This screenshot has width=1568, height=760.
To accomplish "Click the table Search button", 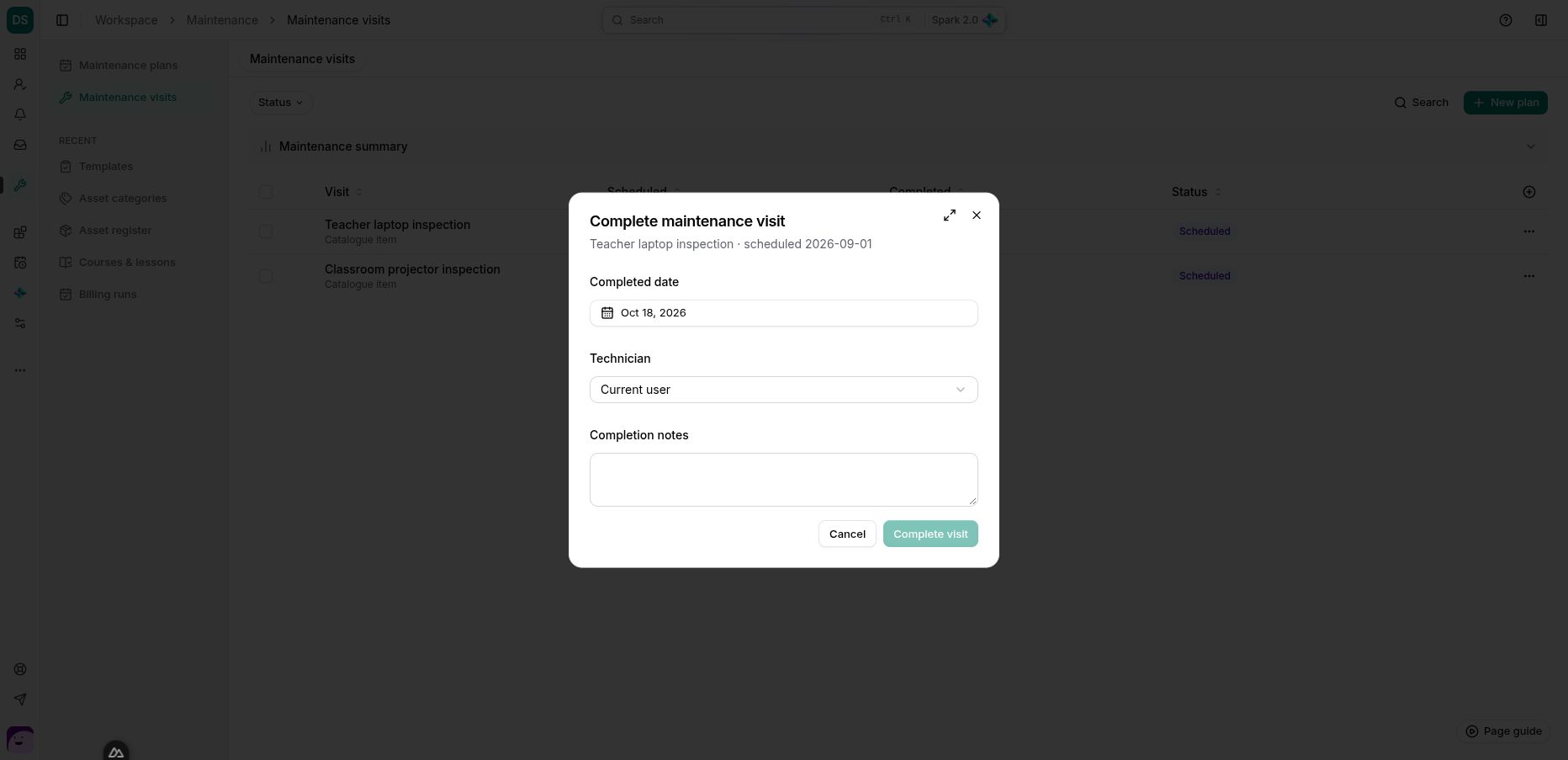I will pos(1422,103).
